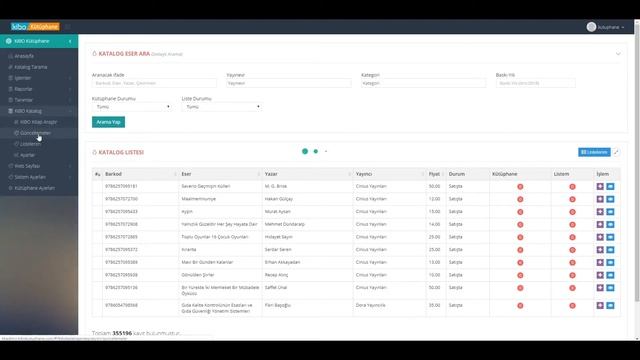
Task: Expand the İşlemler sidebar menu
Action: point(39,78)
